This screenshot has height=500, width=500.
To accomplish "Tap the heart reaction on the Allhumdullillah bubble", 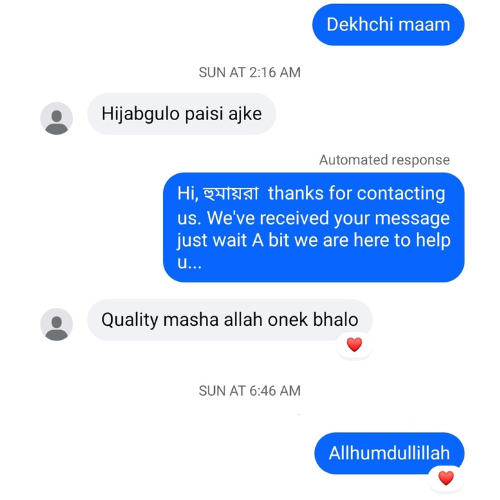I will [446, 478].
